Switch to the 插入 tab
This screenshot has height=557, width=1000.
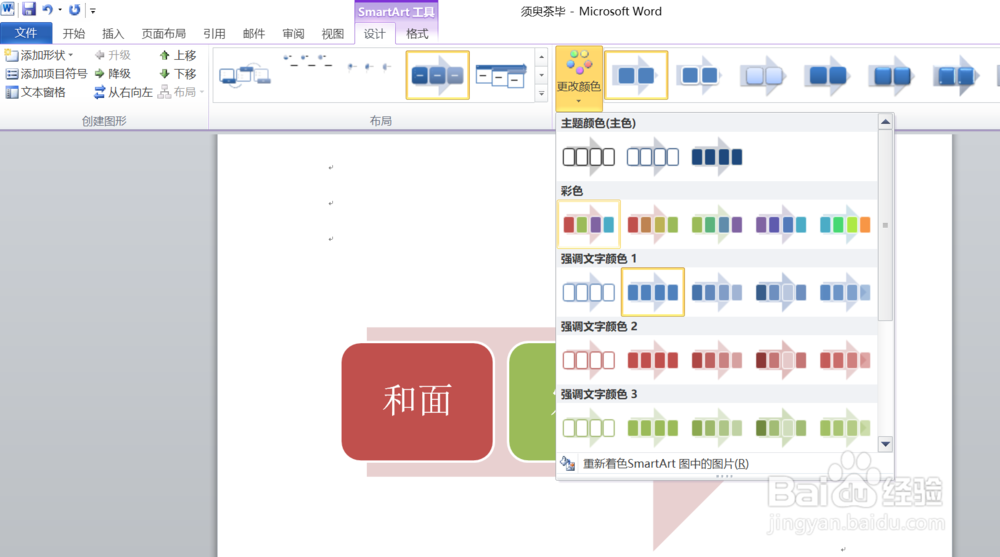113,34
